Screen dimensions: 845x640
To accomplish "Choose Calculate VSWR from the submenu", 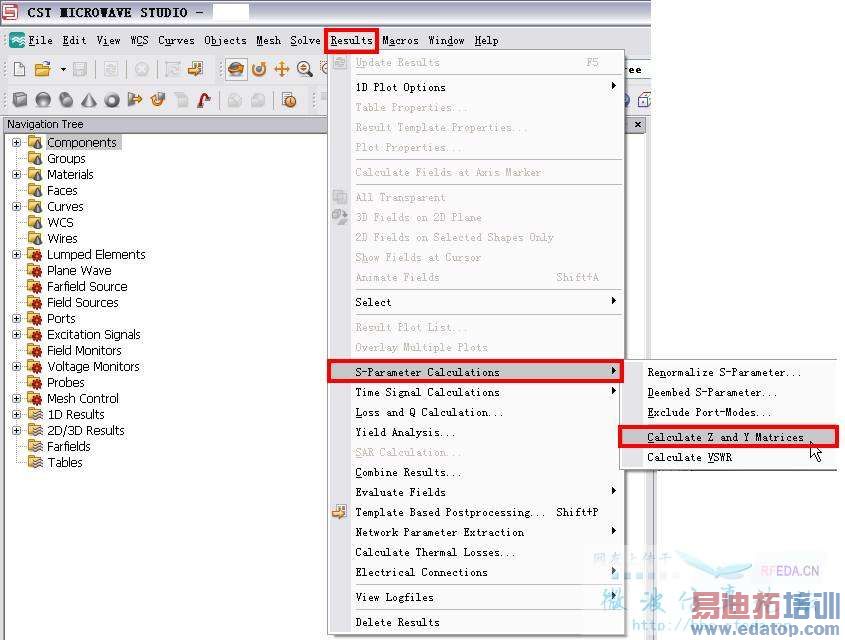I will 728,457.
